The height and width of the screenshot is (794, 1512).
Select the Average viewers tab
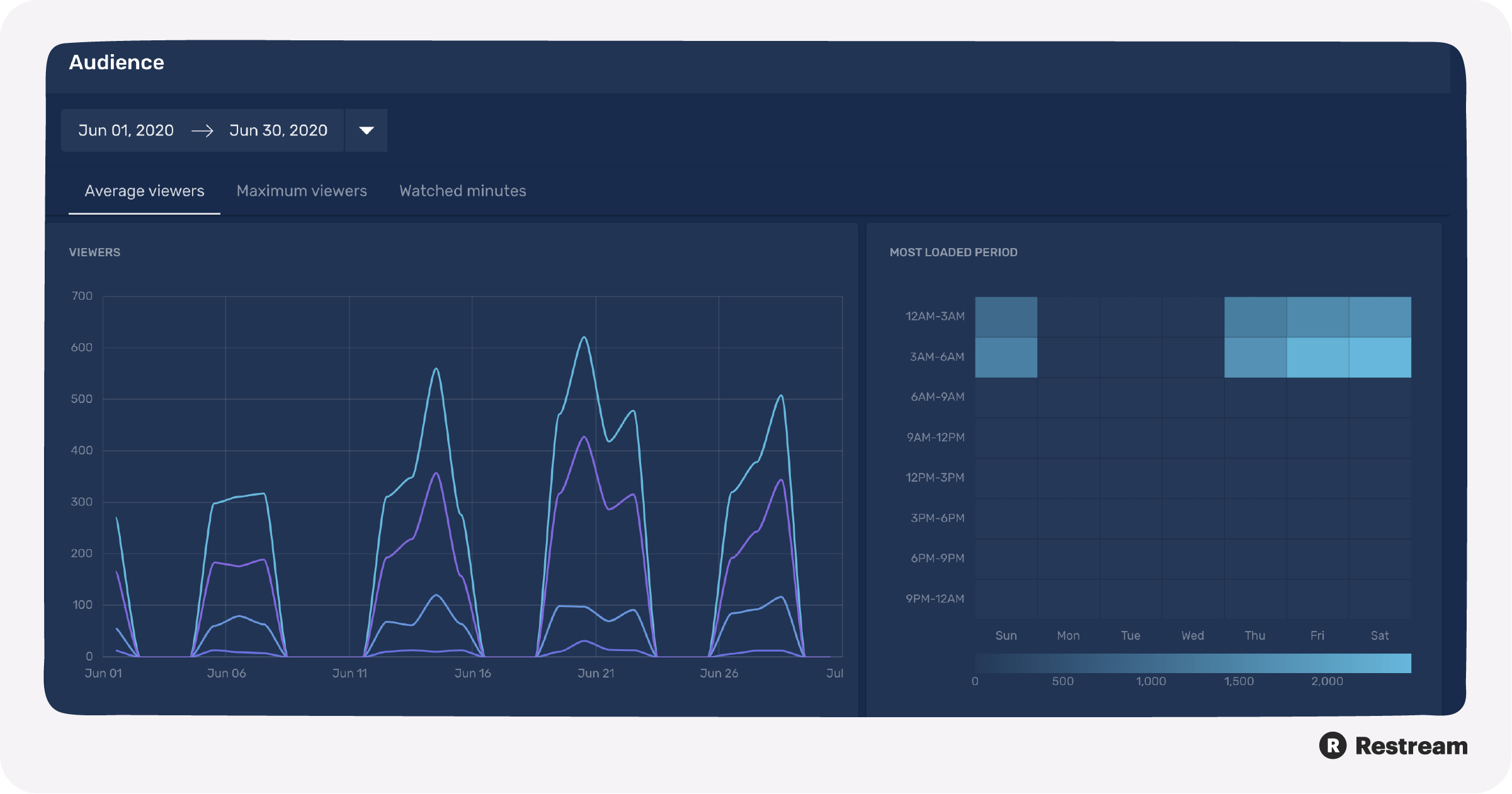144,191
